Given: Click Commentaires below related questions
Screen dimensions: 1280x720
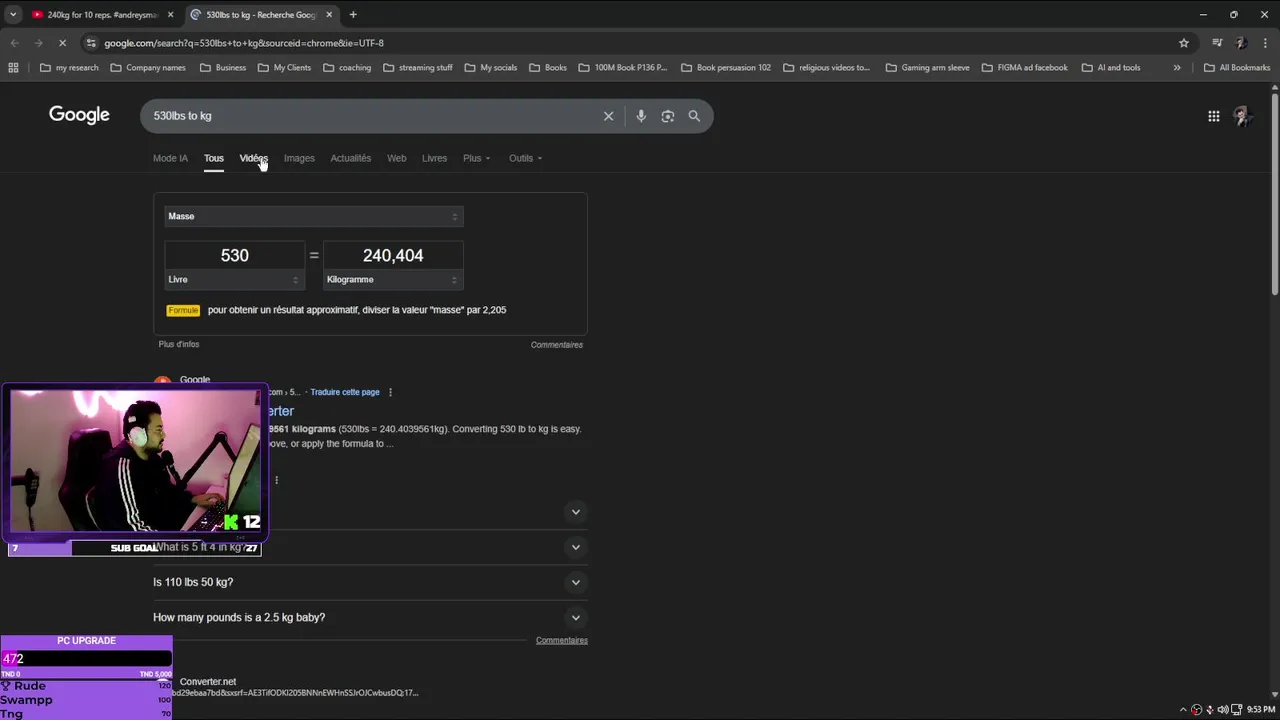Looking at the screenshot, I should coord(562,640).
